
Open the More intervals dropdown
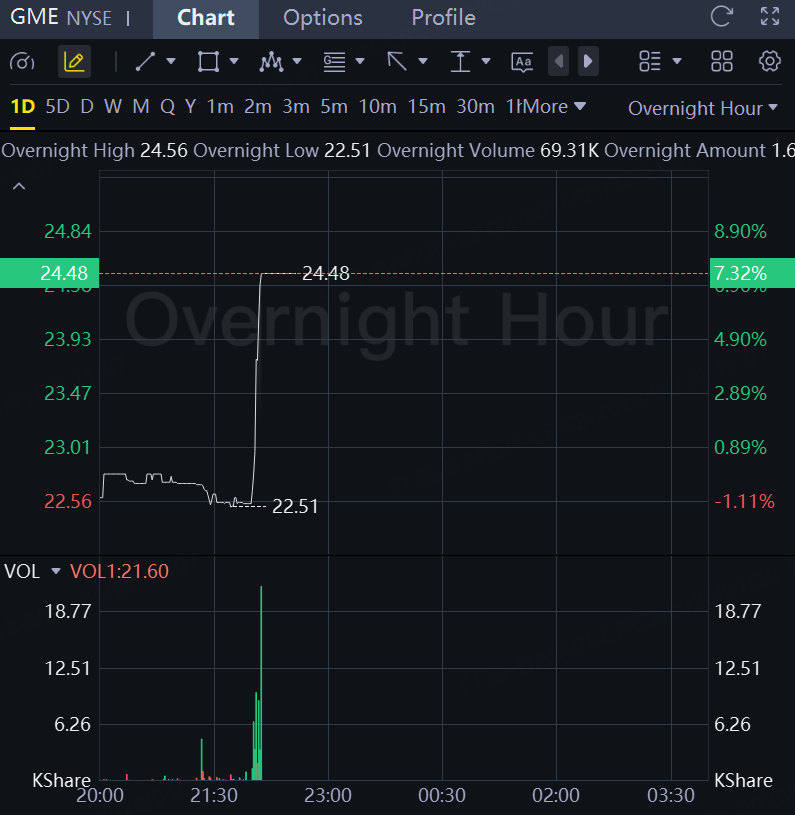click(552, 107)
